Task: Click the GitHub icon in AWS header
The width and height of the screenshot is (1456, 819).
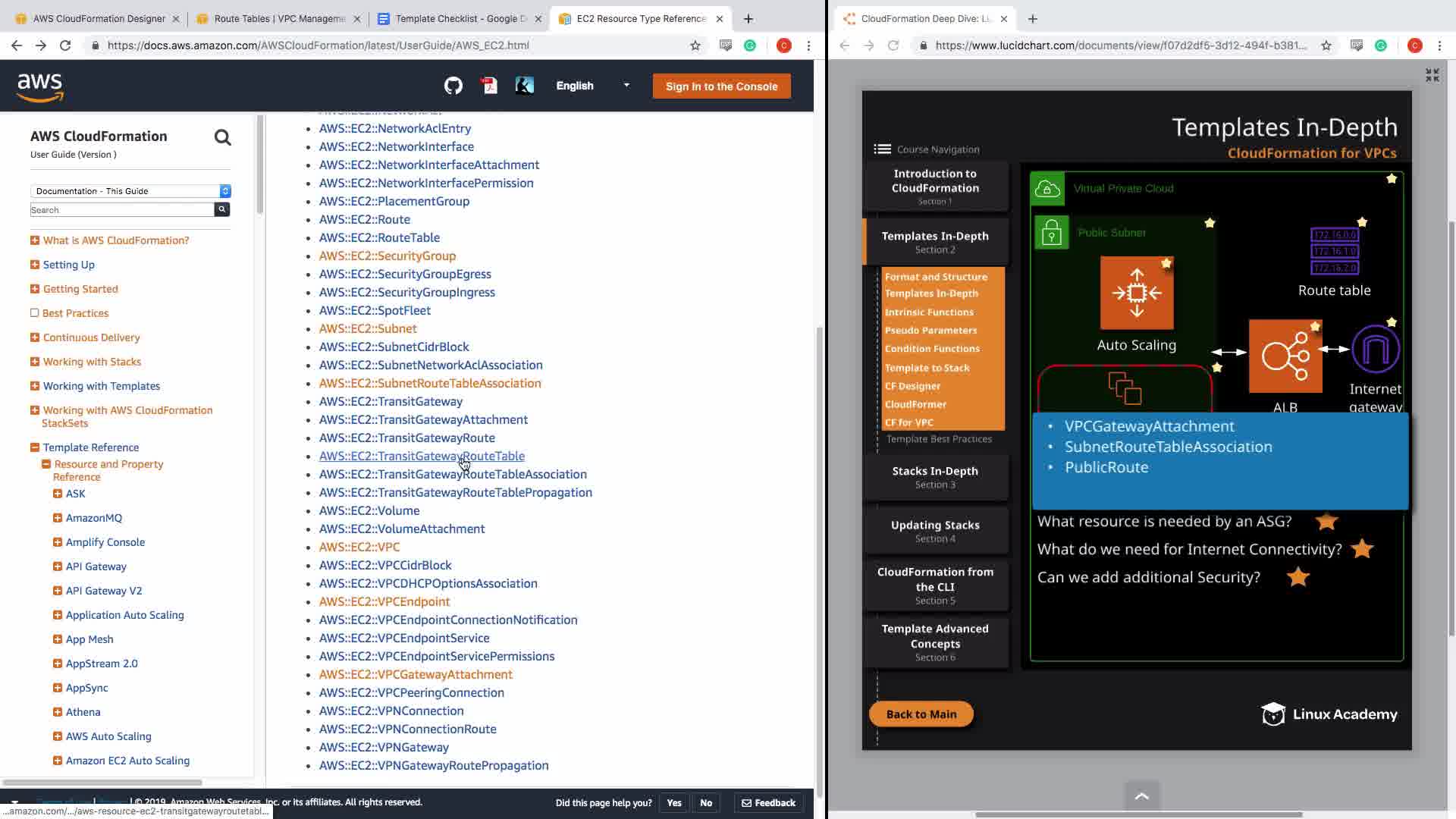Action: tap(453, 86)
